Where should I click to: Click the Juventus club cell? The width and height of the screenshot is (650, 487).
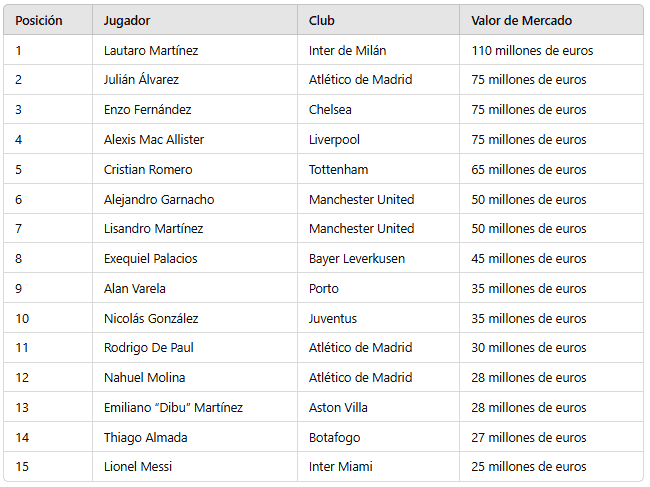tap(333, 319)
